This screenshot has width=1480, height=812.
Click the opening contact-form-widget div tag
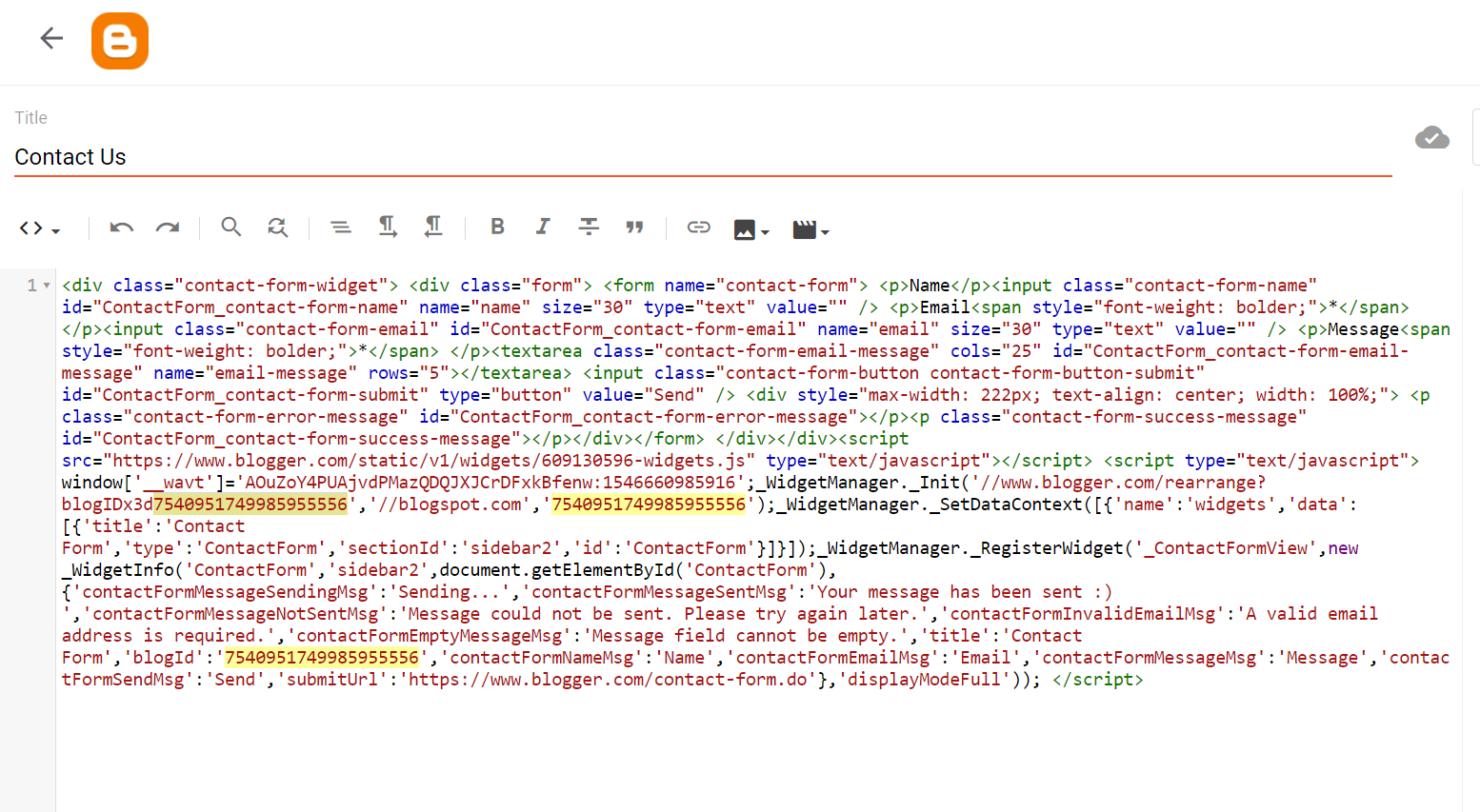click(x=230, y=286)
